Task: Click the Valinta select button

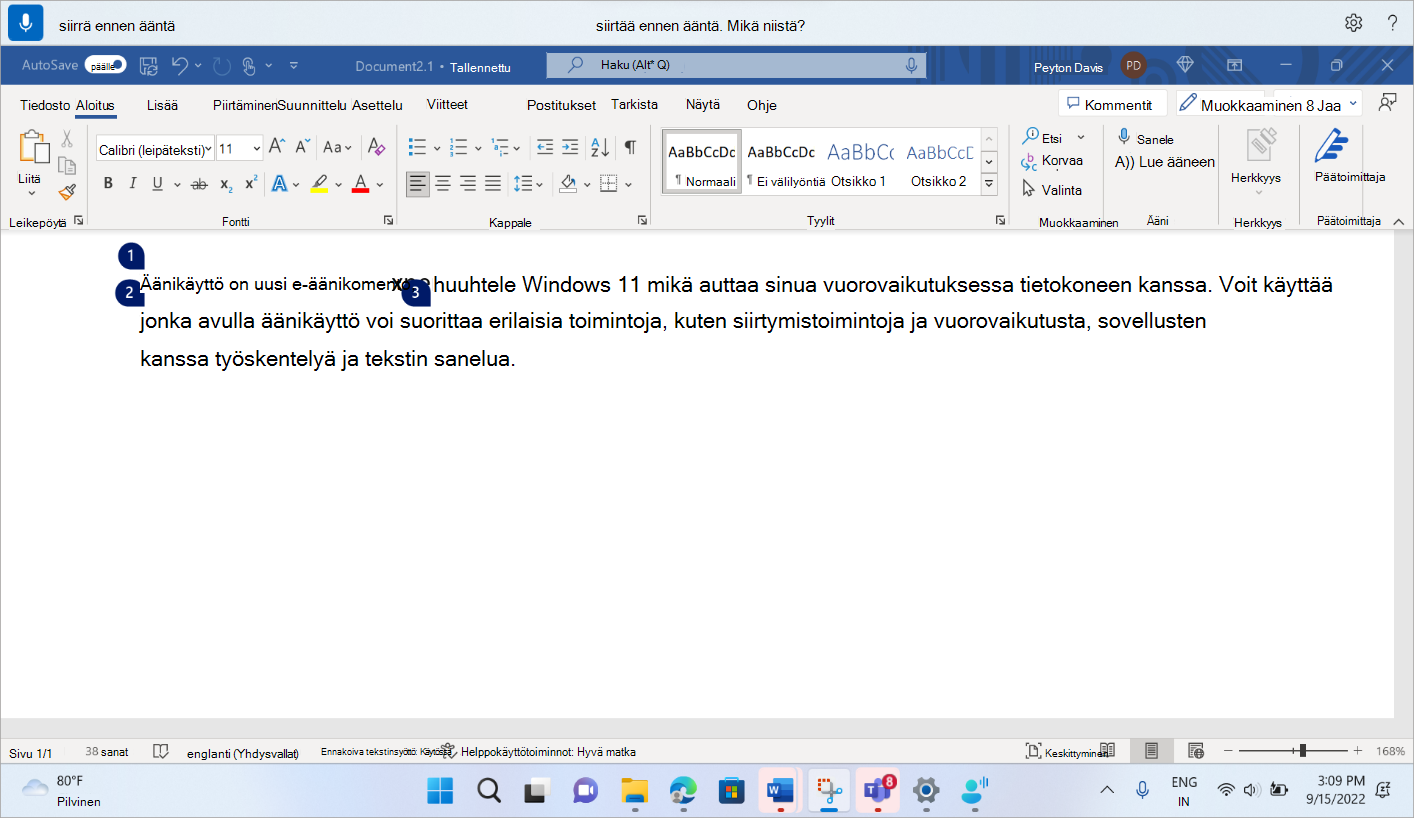Action: (1051, 189)
